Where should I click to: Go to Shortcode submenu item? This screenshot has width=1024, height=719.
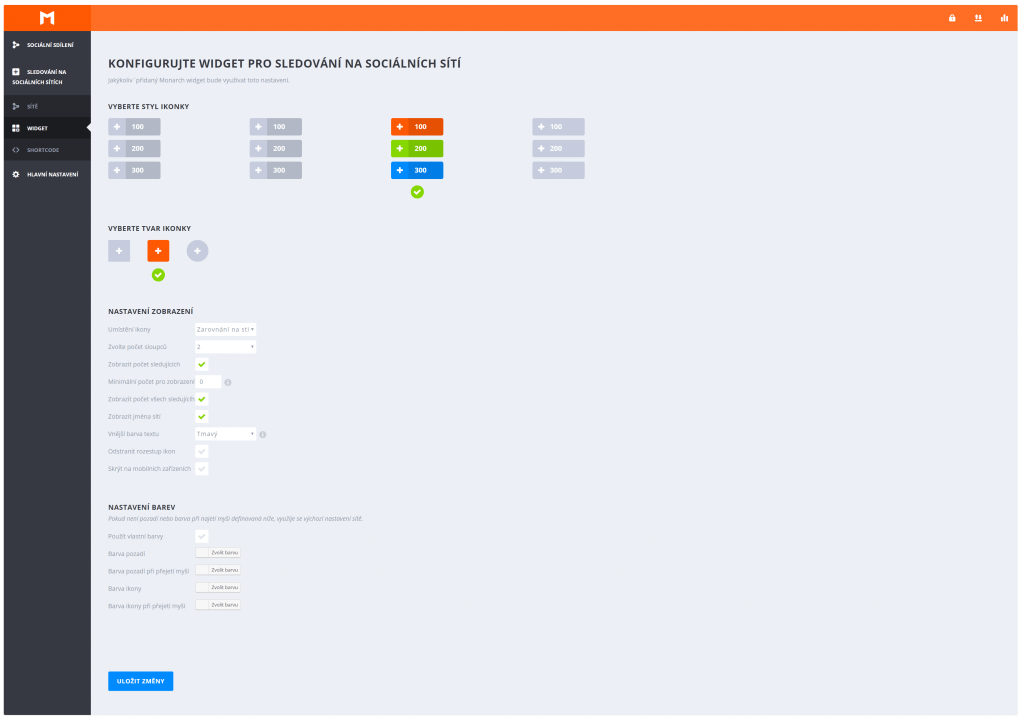[47, 150]
